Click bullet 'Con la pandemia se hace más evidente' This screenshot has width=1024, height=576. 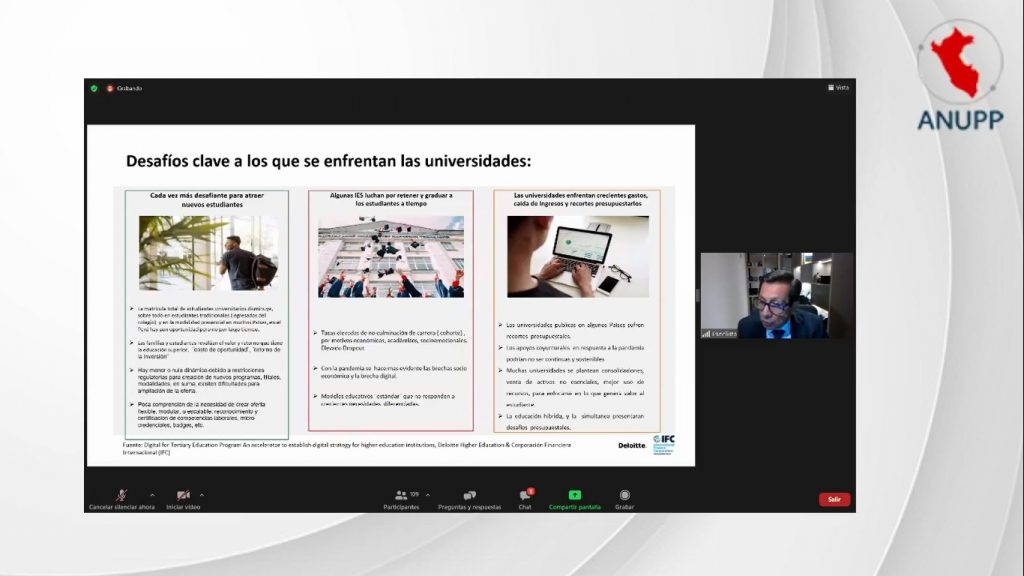point(393,372)
